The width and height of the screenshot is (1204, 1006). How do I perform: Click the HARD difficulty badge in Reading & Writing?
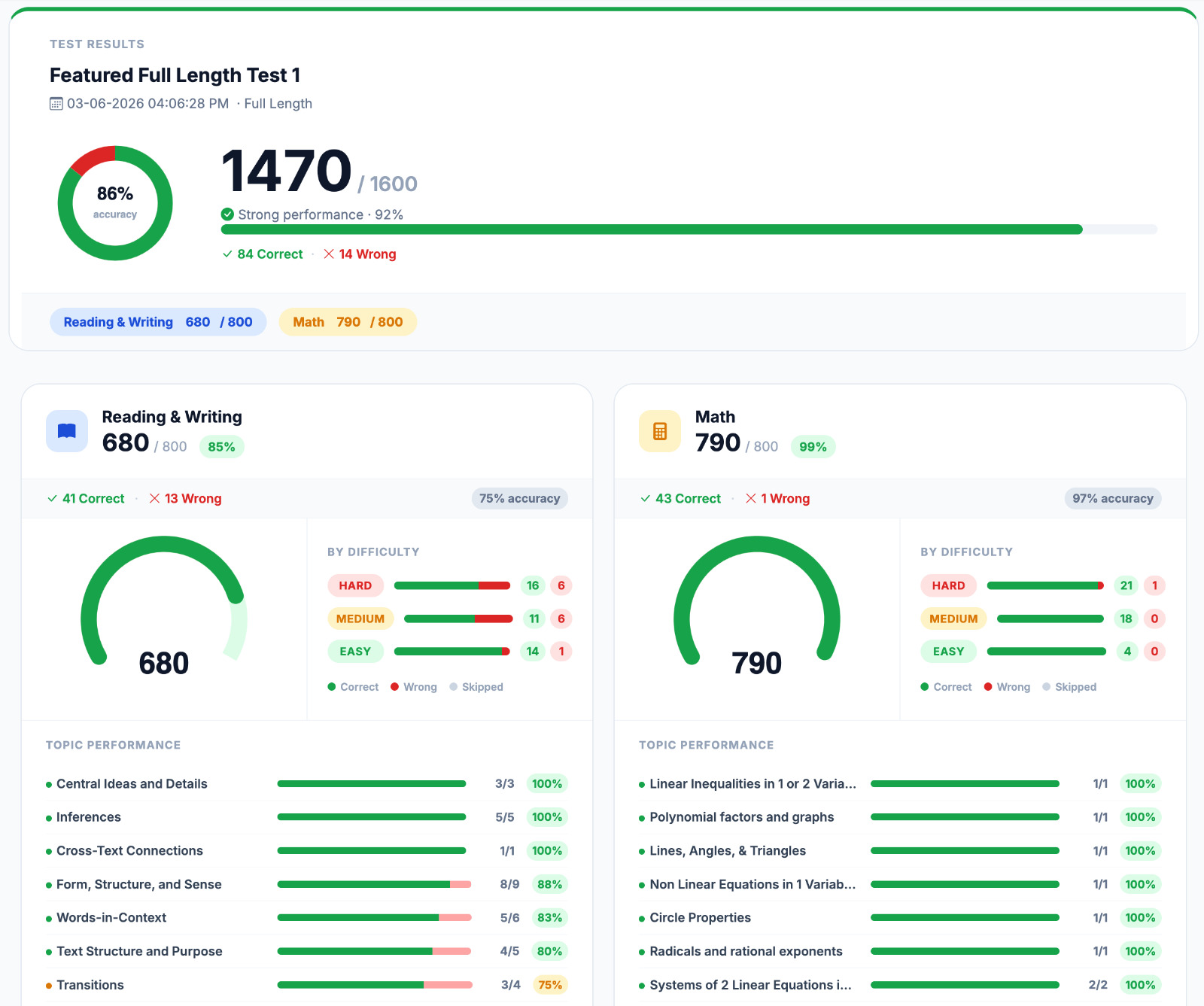click(x=355, y=585)
